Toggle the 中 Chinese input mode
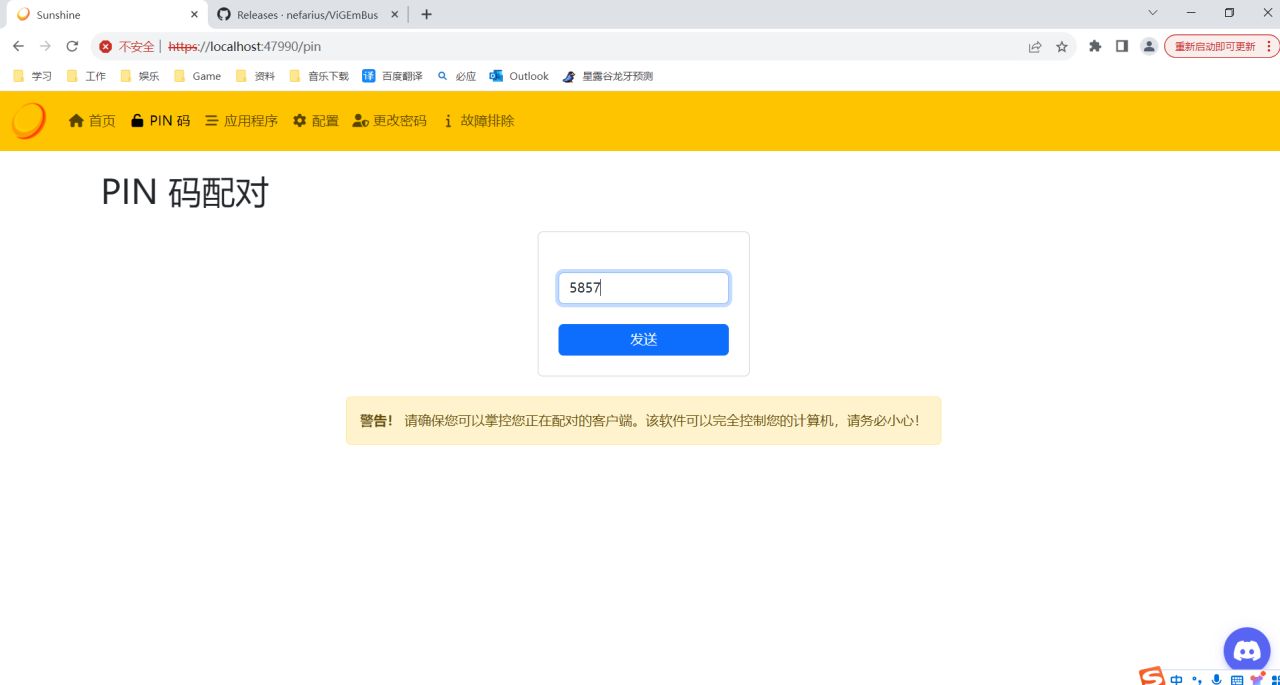Screen dimensions: 1280x685 (x=1177, y=679)
